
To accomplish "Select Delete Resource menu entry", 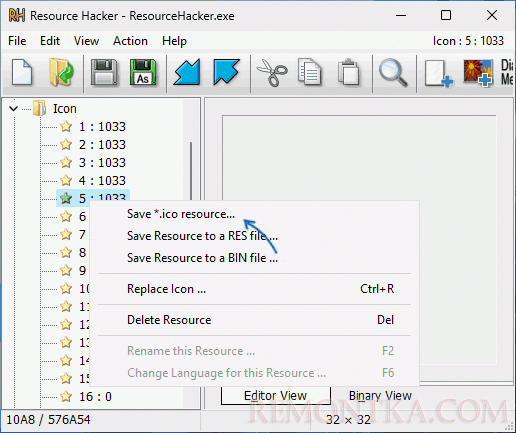I will [x=254, y=320].
